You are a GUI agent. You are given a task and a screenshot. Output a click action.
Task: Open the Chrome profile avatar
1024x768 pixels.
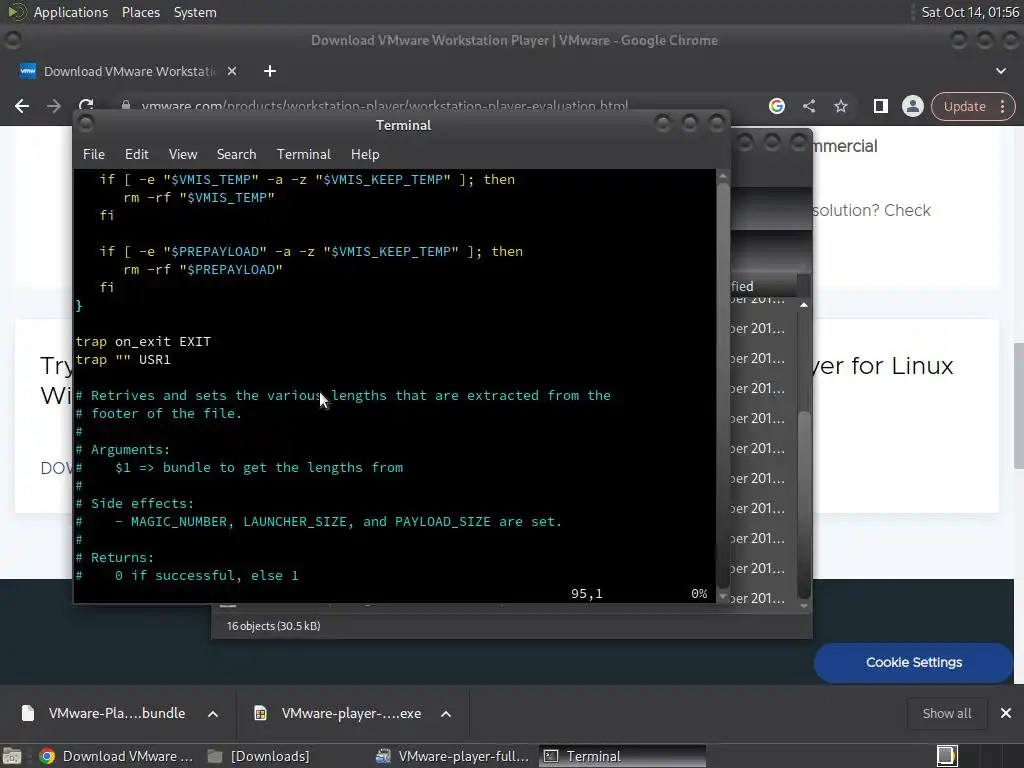pyautogui.click(x=912, y=106)
